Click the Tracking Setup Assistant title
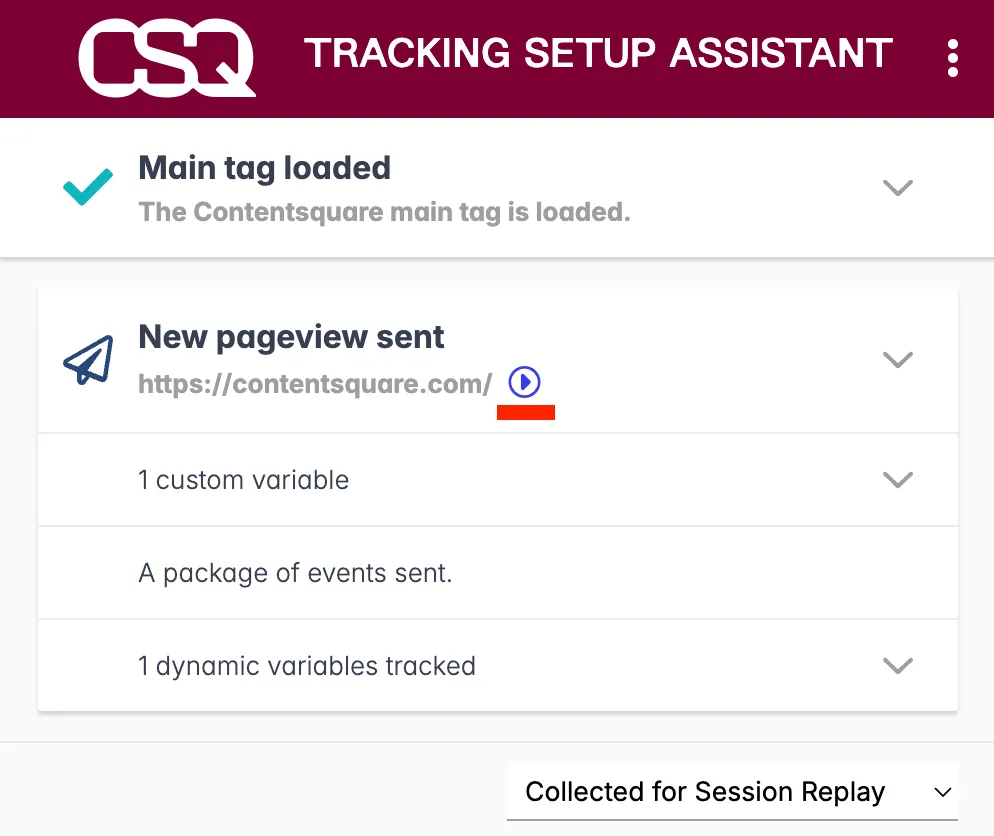This screenshot has width=994, height=836. point(598,53)
